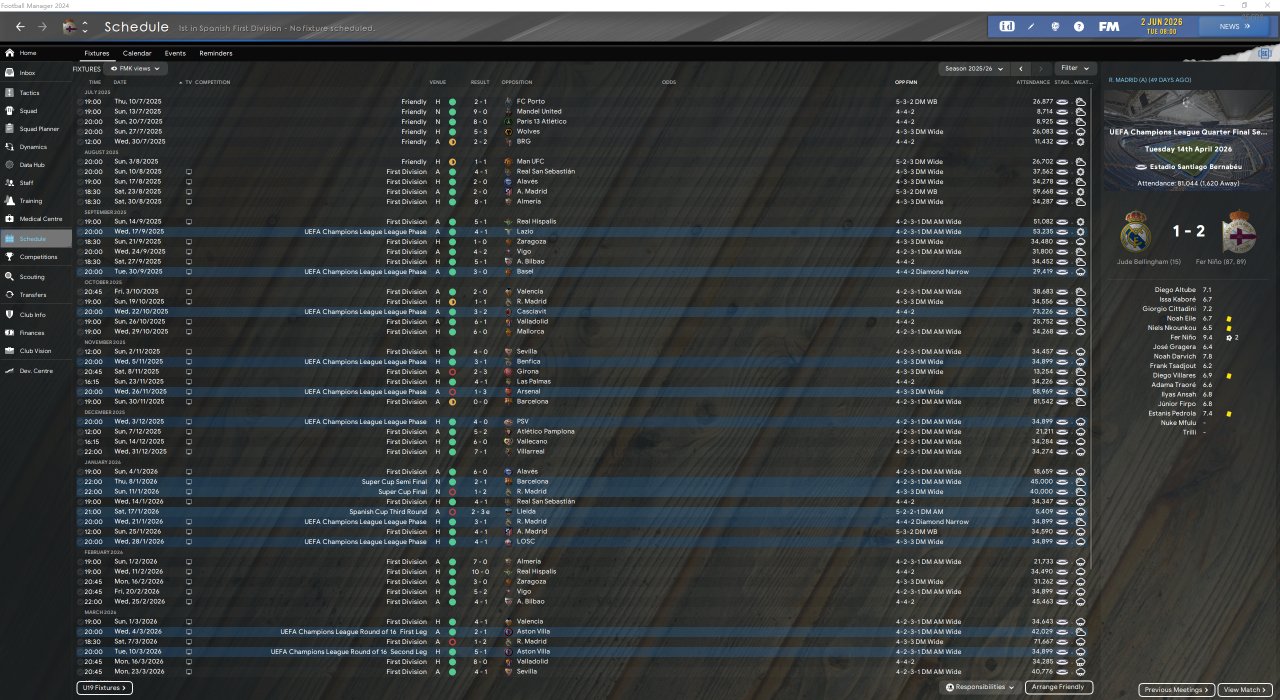
Task: Open Squad in the sidebar
Action: point(36,111)
